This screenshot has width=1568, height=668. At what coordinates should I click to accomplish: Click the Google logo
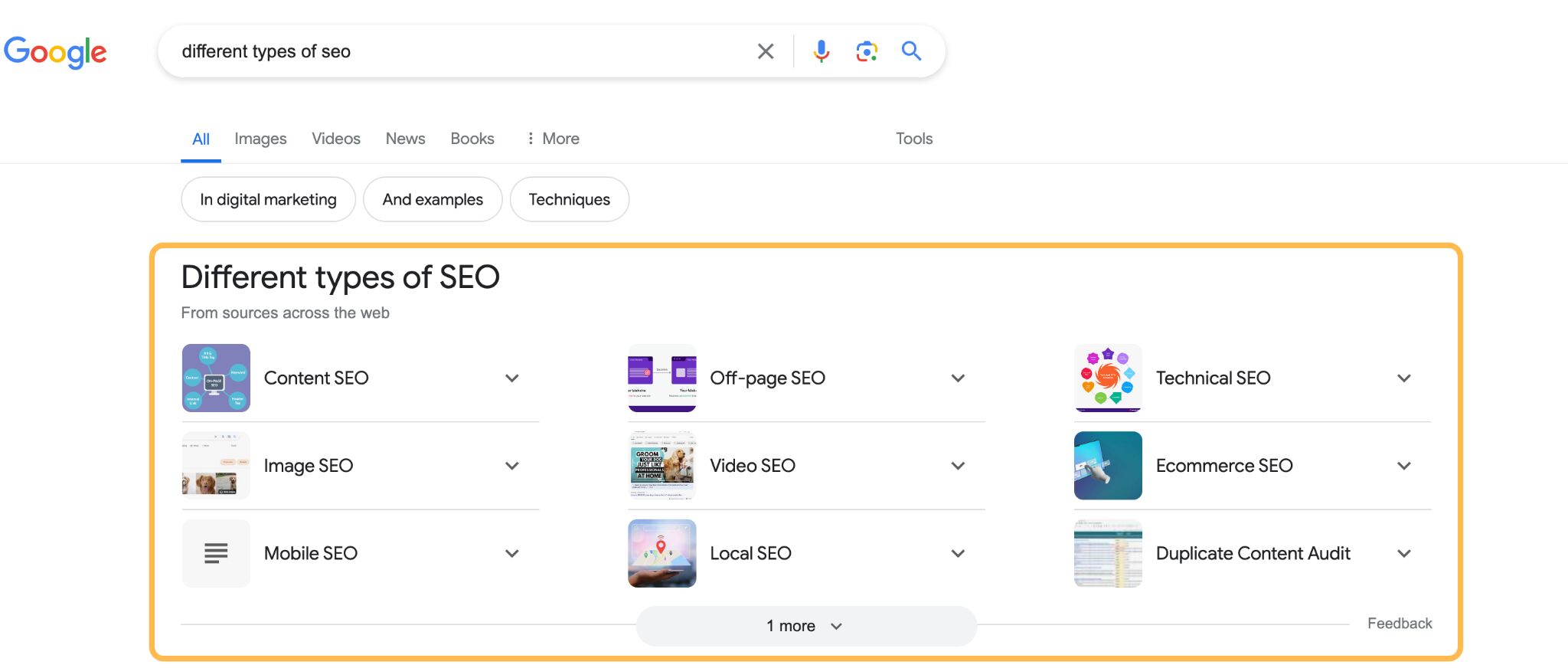pyautogui.click(x=55, y=52)
